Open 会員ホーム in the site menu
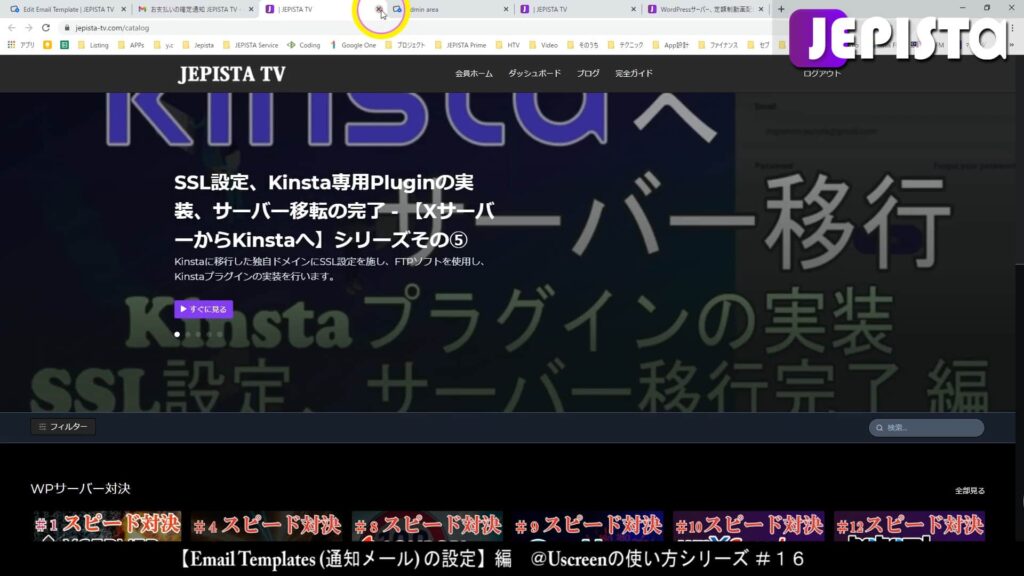This screenshot has height=576, width=1024. click(474, 74)
